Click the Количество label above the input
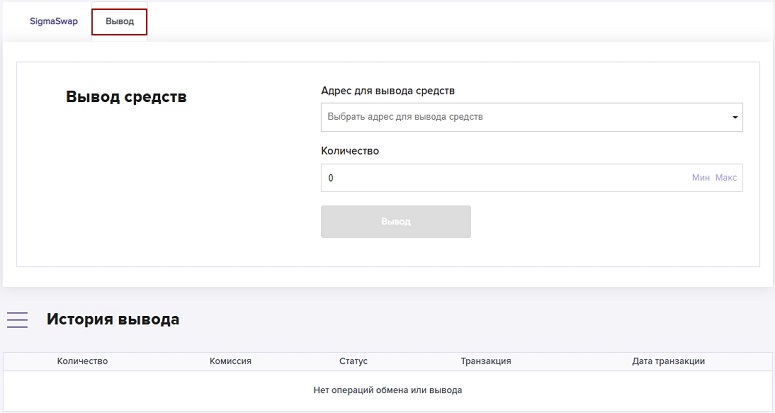 pos(350,151)
